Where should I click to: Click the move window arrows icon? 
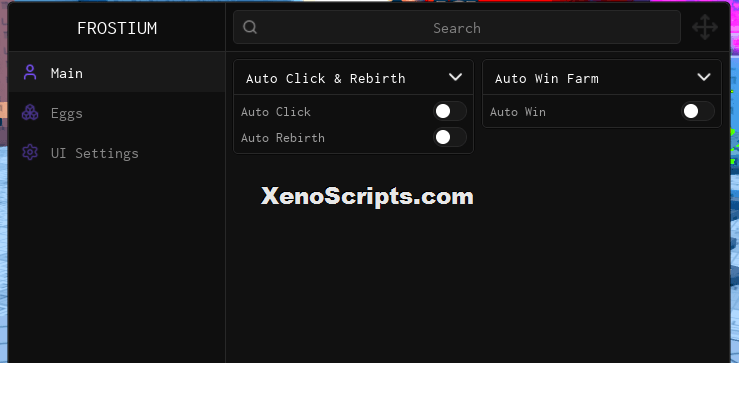(705, 27)
